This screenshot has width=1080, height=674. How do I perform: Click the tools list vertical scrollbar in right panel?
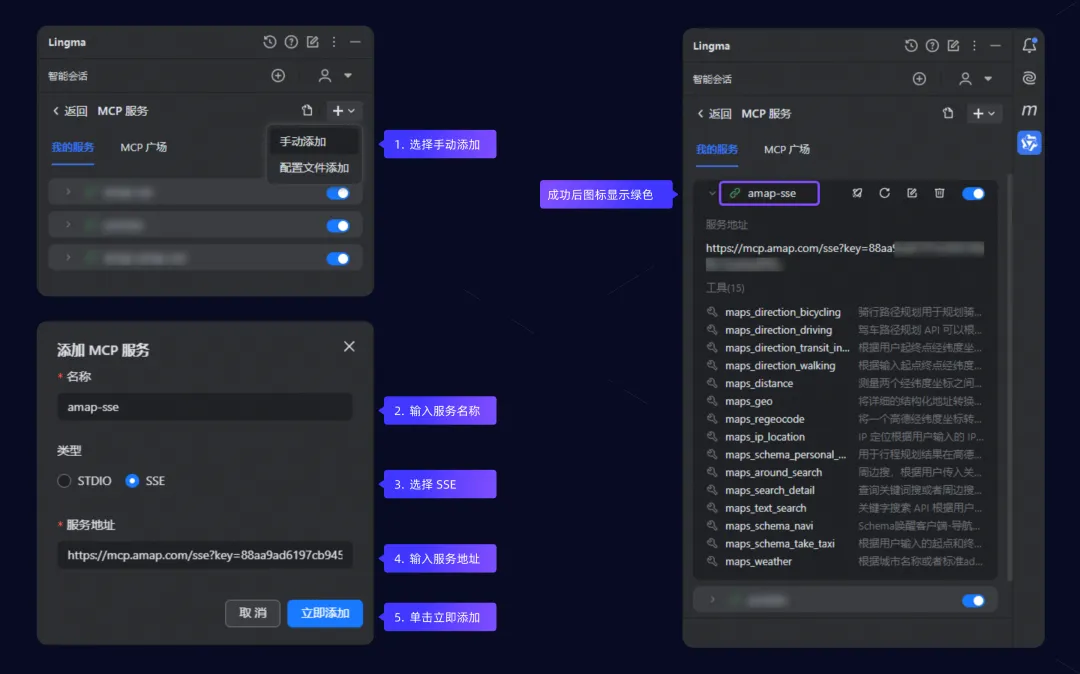pos(1009,377)
